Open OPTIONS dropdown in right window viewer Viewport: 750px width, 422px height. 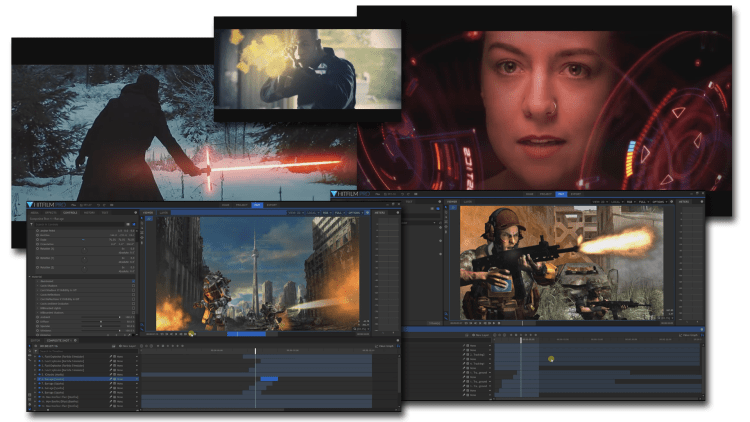coord(660,202)
